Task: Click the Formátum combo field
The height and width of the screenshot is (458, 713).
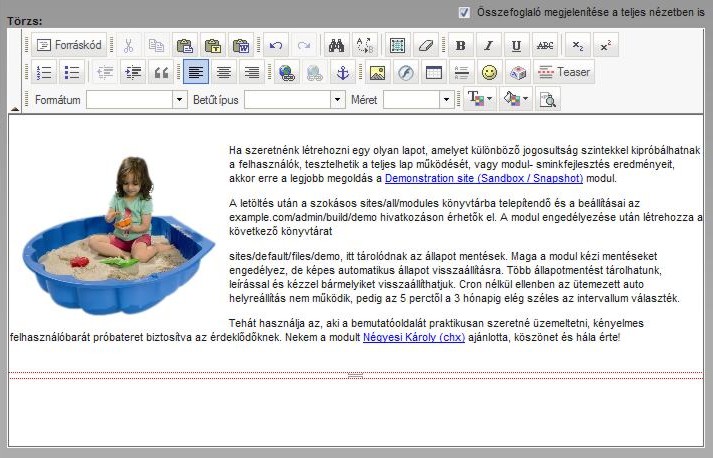Action: click(136, 99)
